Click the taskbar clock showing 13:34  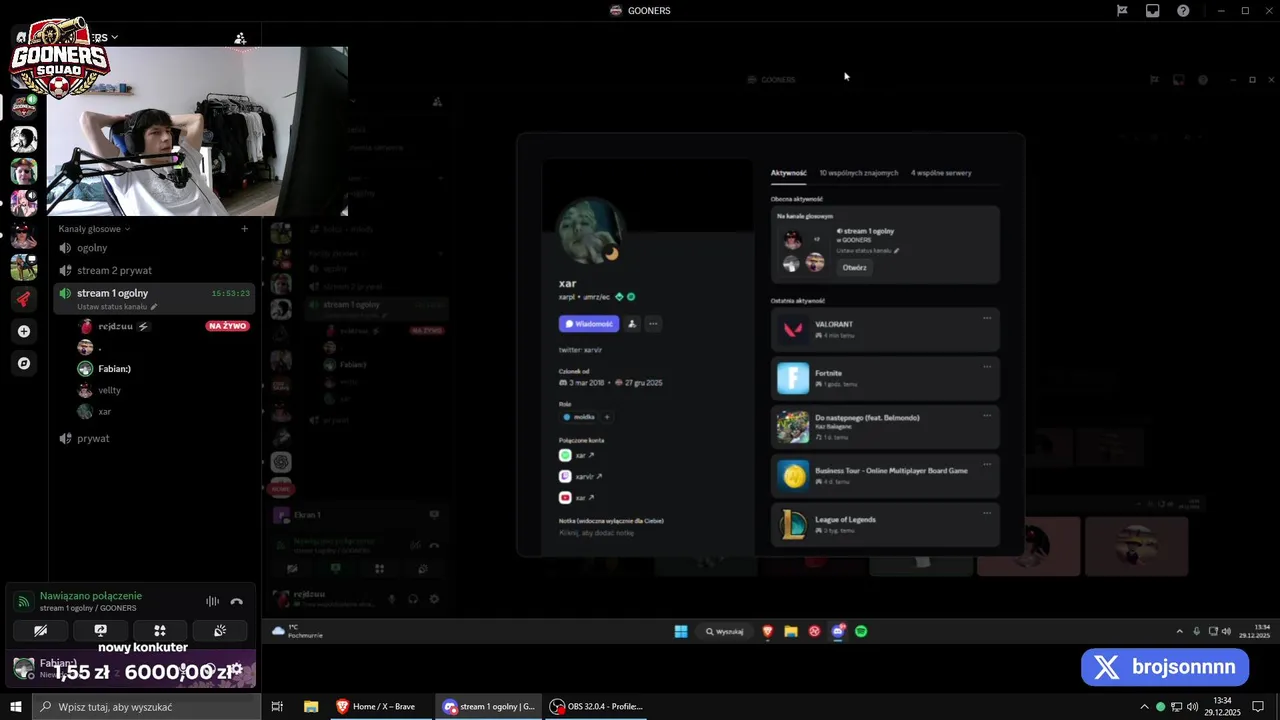pyautogui.click(x=1222, y=707)
